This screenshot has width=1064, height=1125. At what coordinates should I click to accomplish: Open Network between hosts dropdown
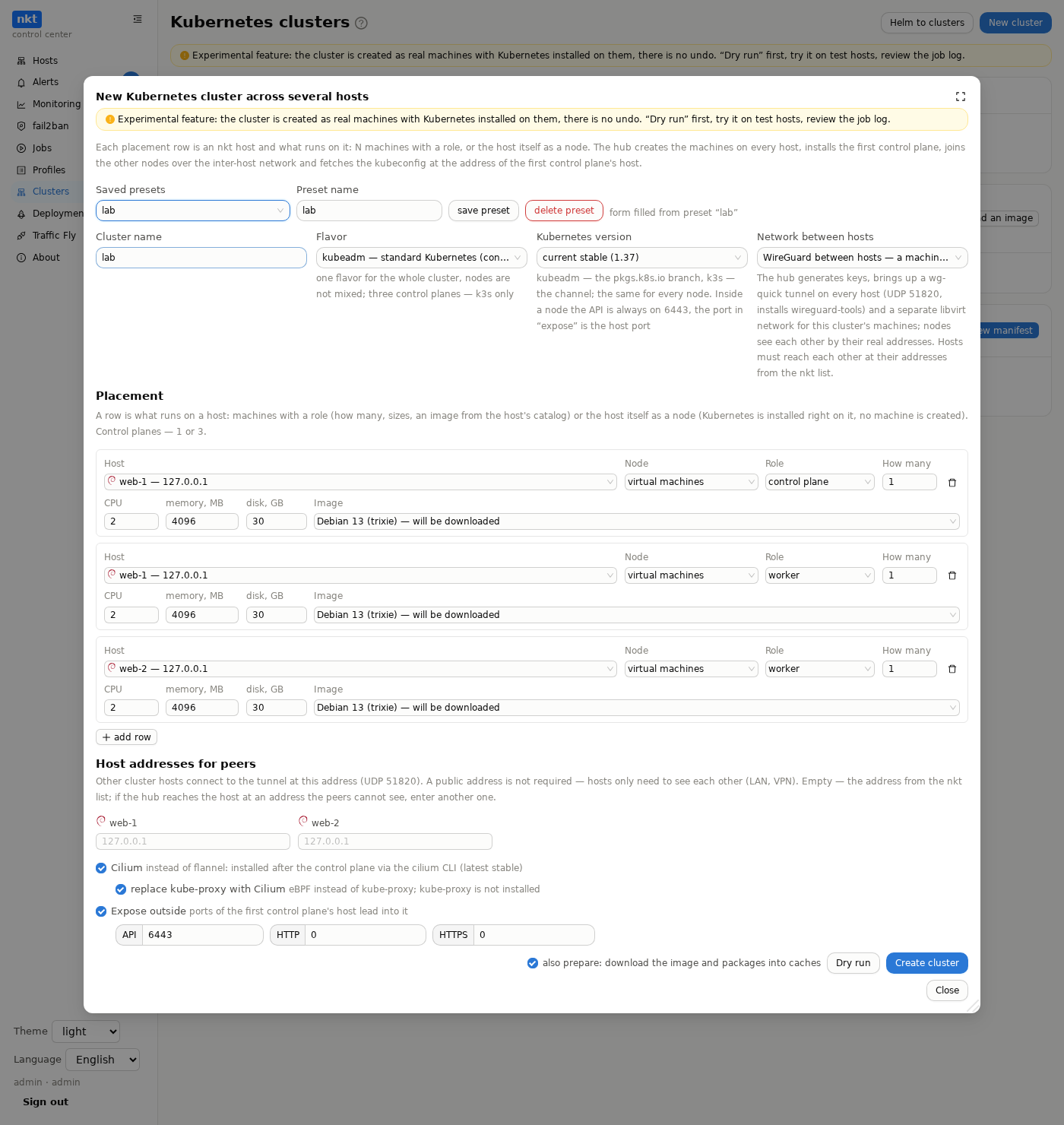click(x=863, y=258)
